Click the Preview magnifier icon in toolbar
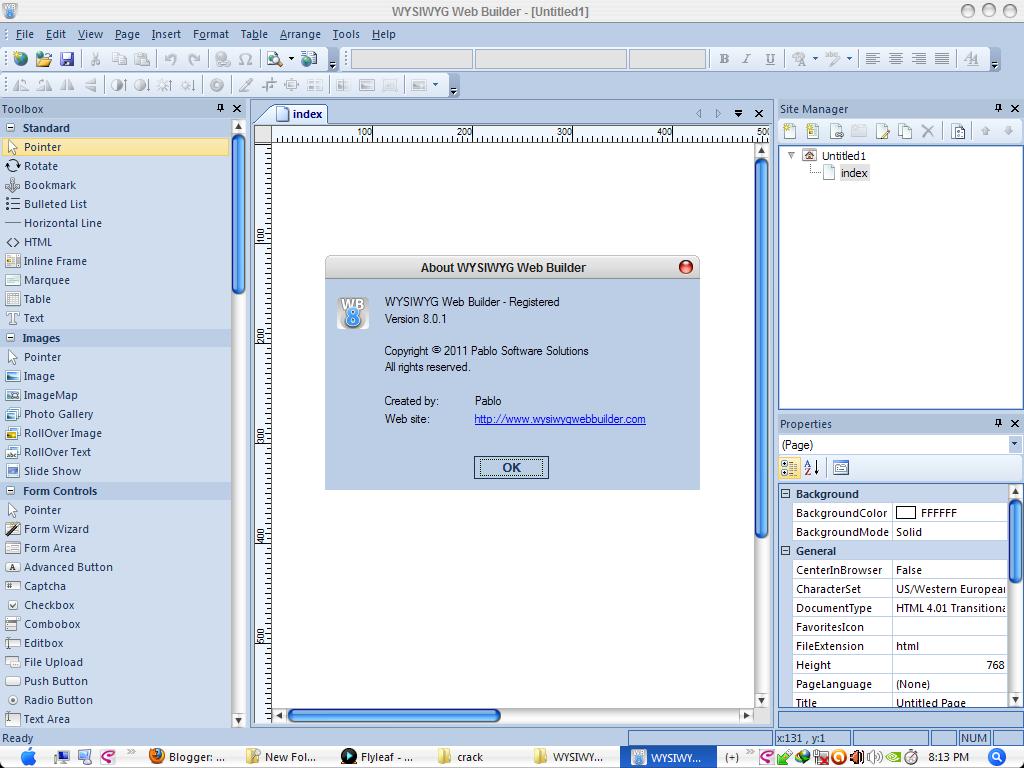The image size is (1024, 768). 275,59
